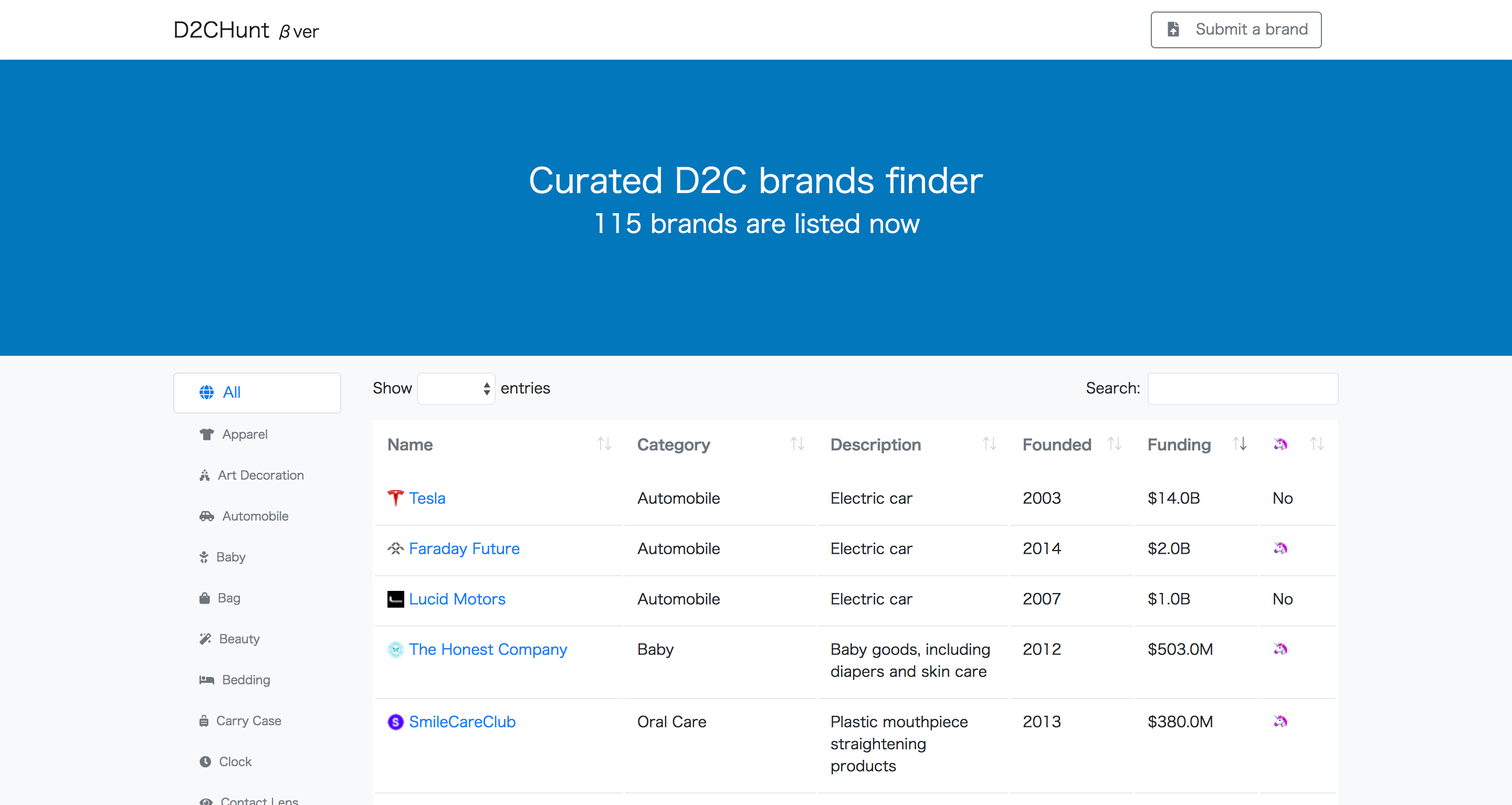Sort by Description using its arrows
The width and height of the screenshot is (1512, 805).
tap(989, 444)
